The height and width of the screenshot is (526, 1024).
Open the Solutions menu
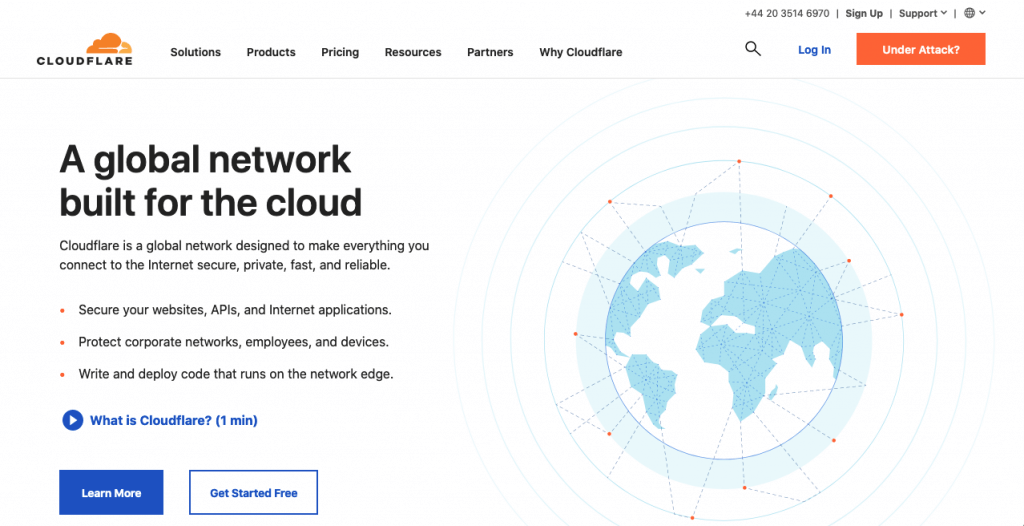click(x=195, y=52)
